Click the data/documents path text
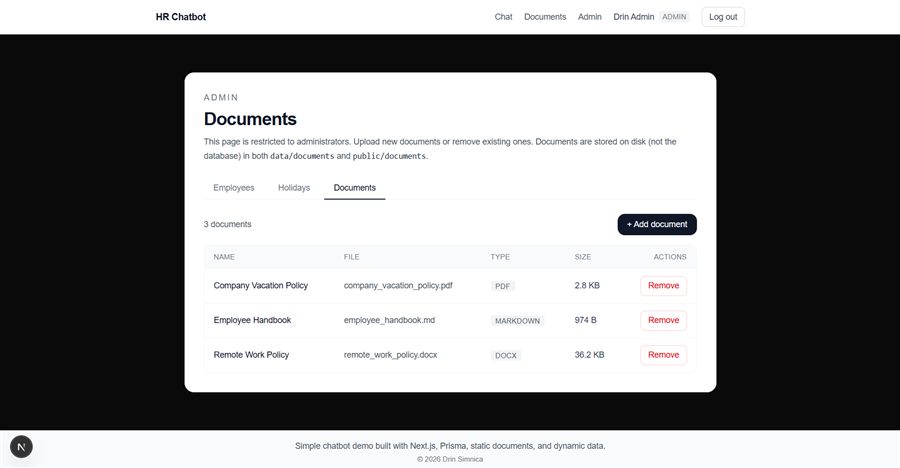900x468 pixels. (x=302, y=156)
